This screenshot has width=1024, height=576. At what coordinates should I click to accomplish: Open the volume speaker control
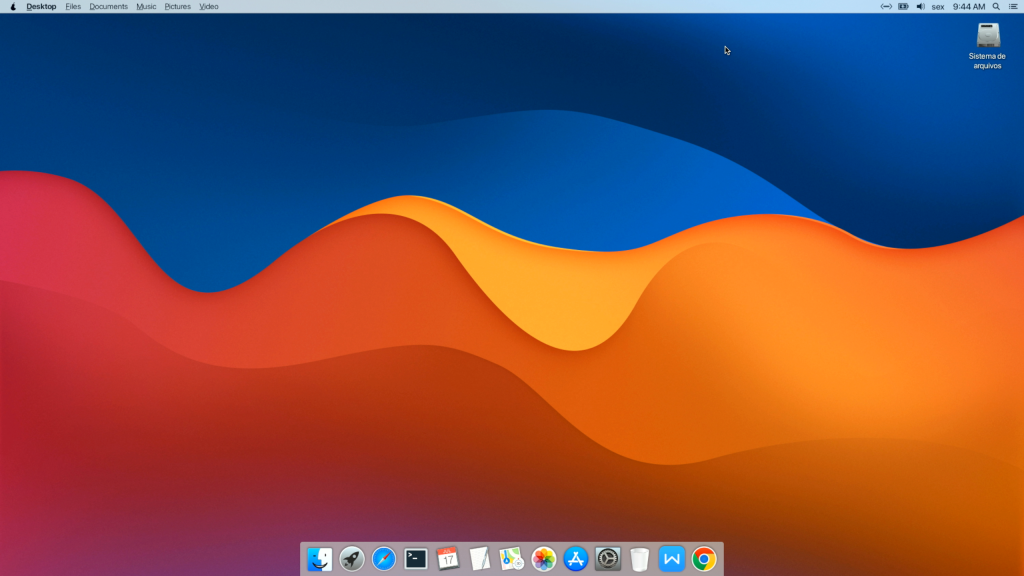(x=920, y=7)
